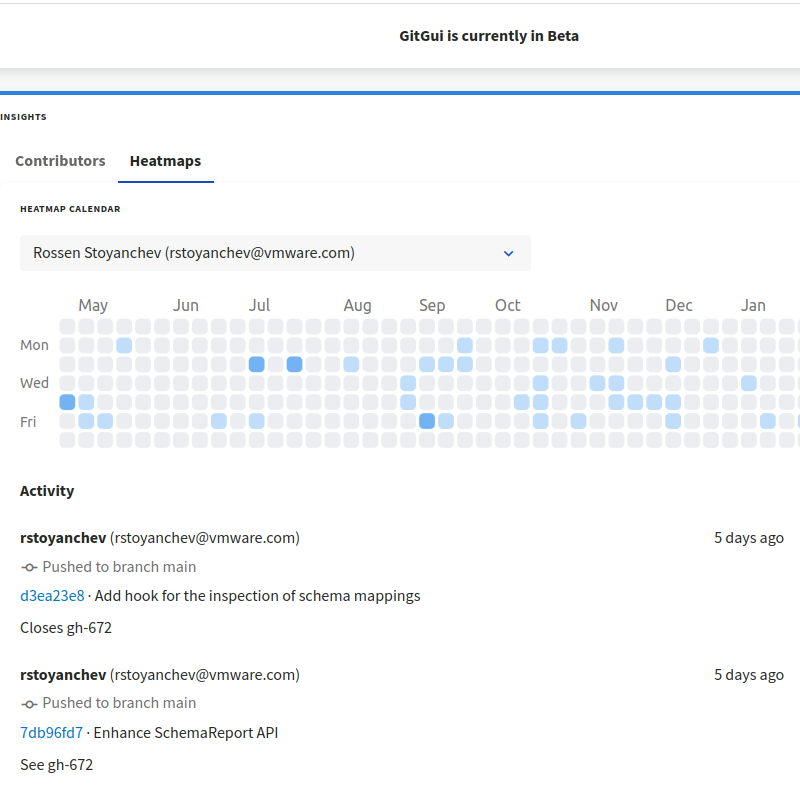Switch to the Contributors tab

(60, 161)
